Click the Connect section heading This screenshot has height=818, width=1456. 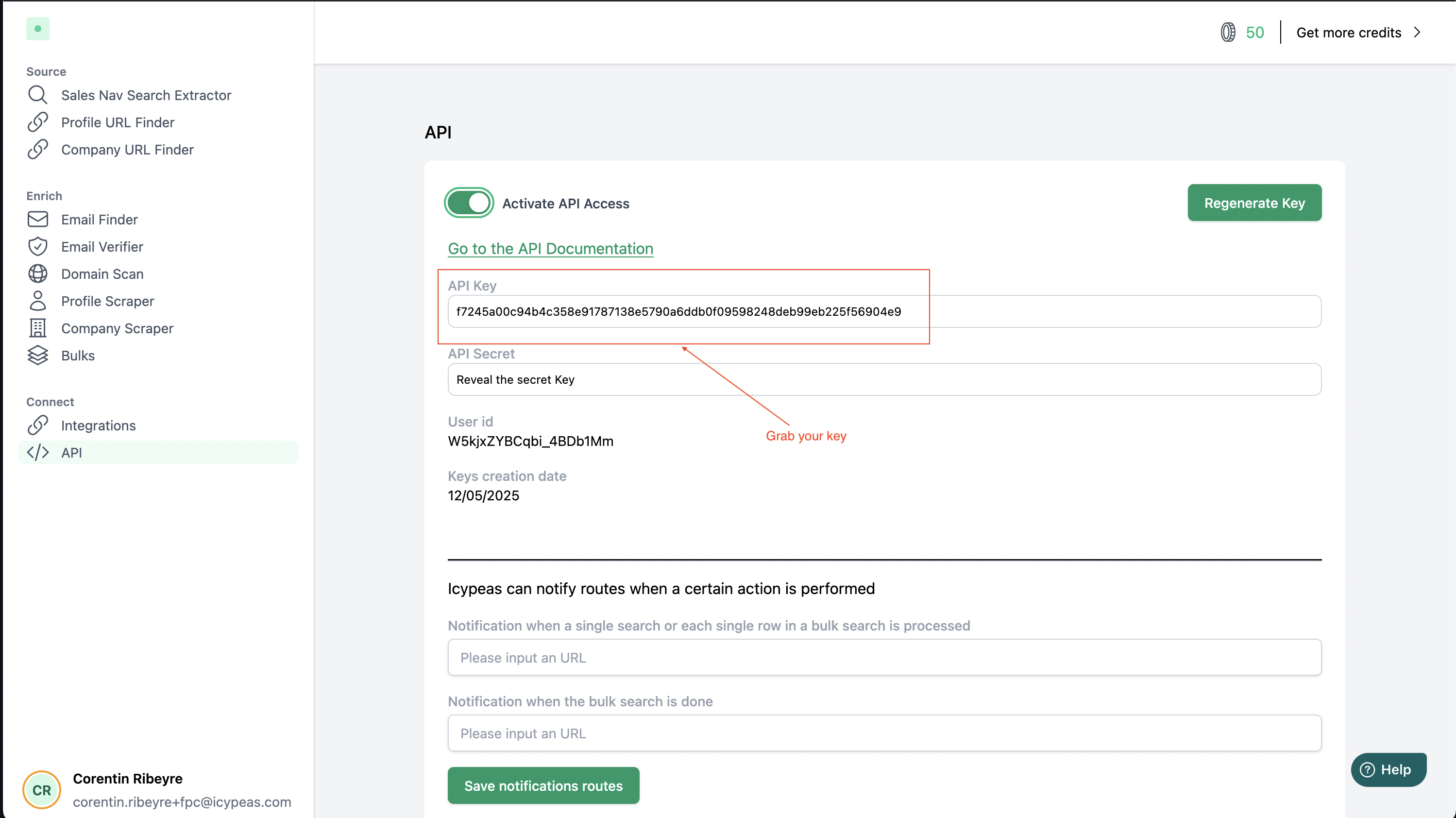click(x=50, y=401)
